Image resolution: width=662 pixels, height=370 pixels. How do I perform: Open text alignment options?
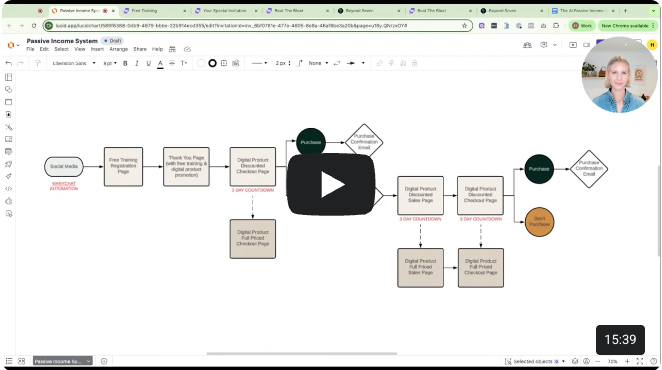[x=172, y=63]
